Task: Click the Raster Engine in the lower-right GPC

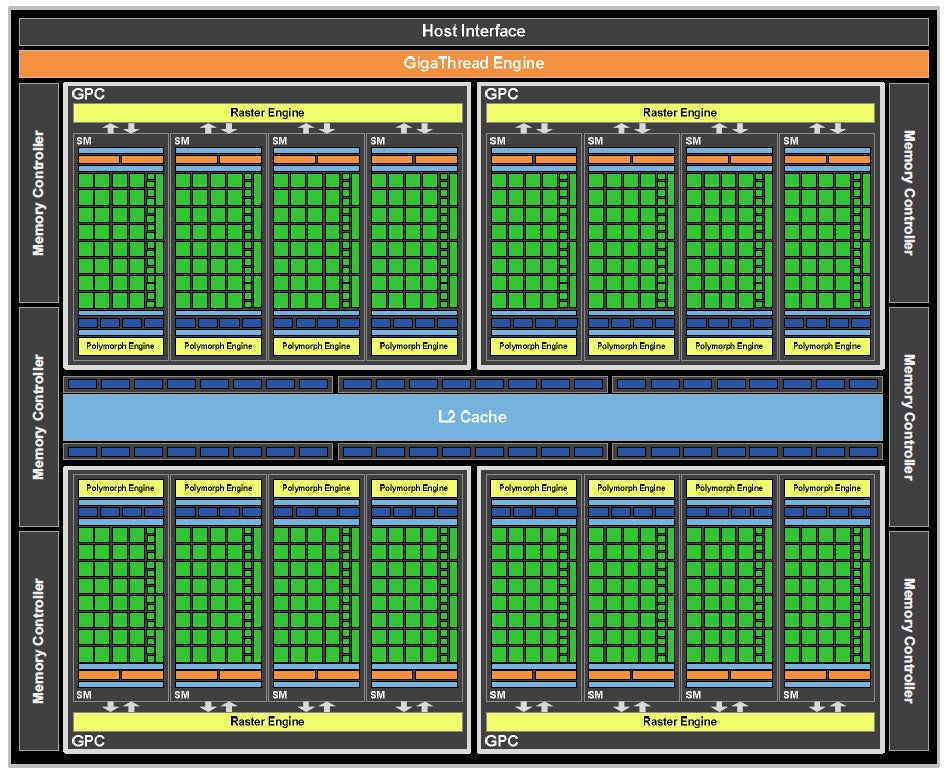Action: pyautogui.click(x=680, y=721)
